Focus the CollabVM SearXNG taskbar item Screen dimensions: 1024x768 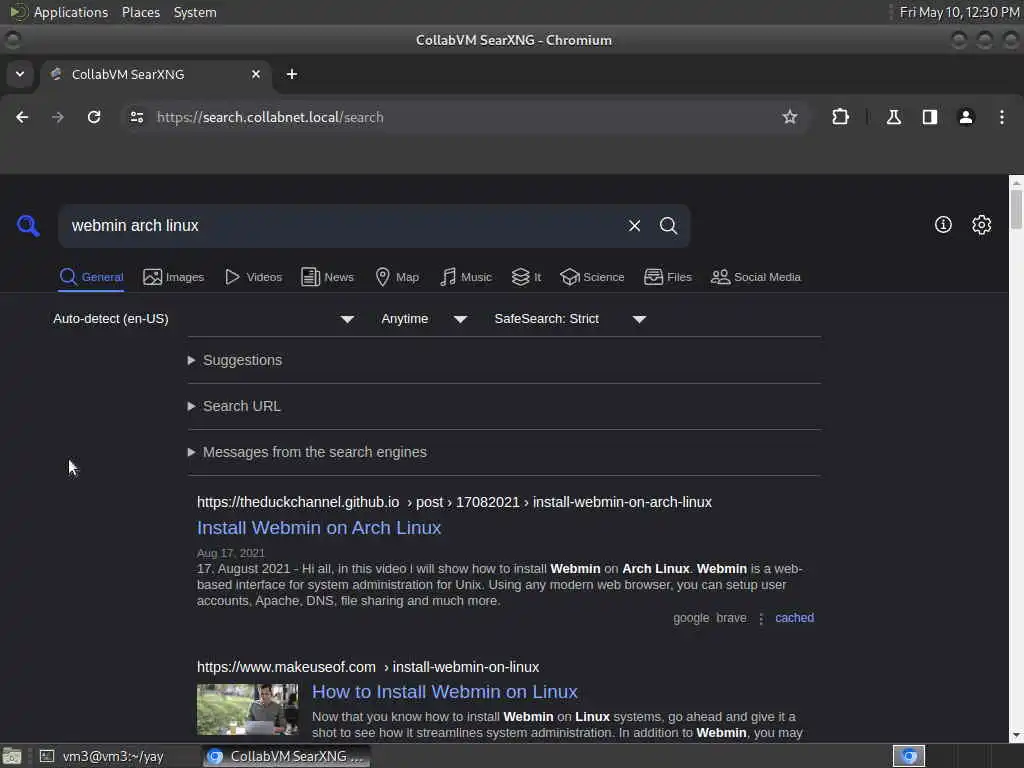[x=285, y=756]
